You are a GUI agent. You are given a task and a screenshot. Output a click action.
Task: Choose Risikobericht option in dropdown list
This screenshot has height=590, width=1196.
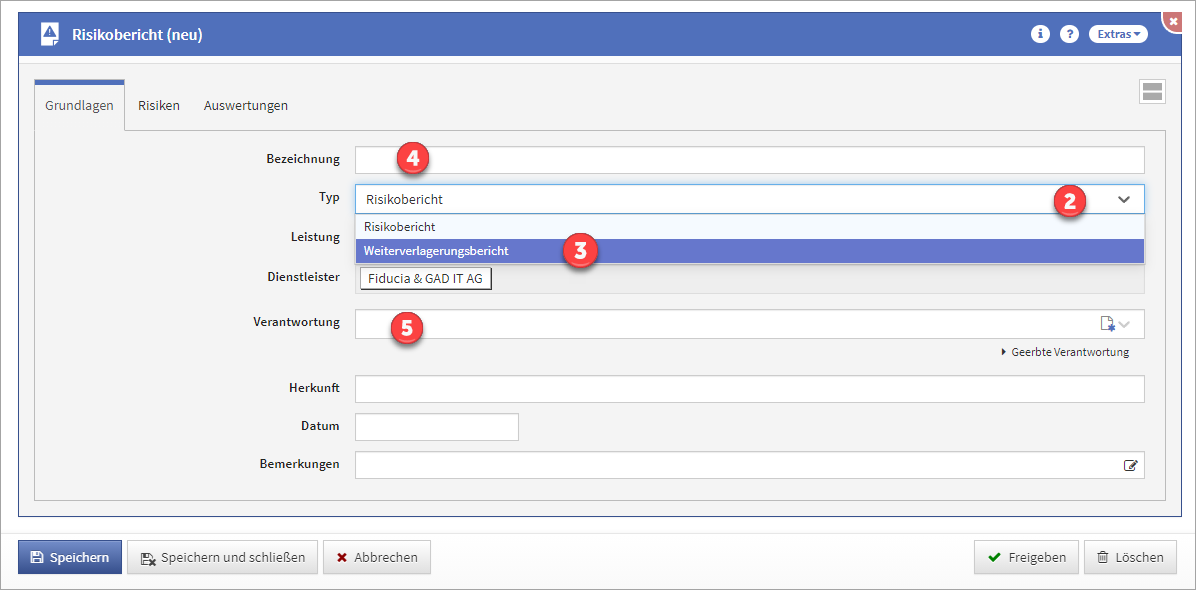pos(400,227)
